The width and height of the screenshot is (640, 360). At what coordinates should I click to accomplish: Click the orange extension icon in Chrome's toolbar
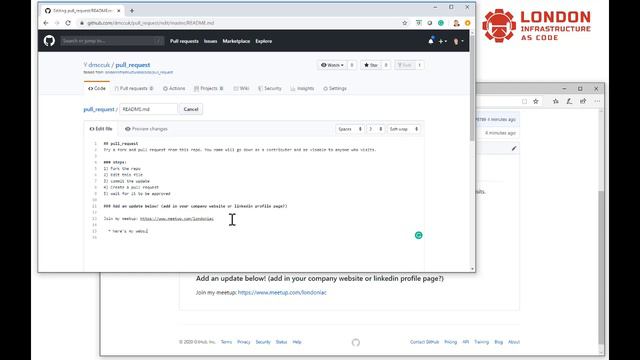[x=468, y=23]
